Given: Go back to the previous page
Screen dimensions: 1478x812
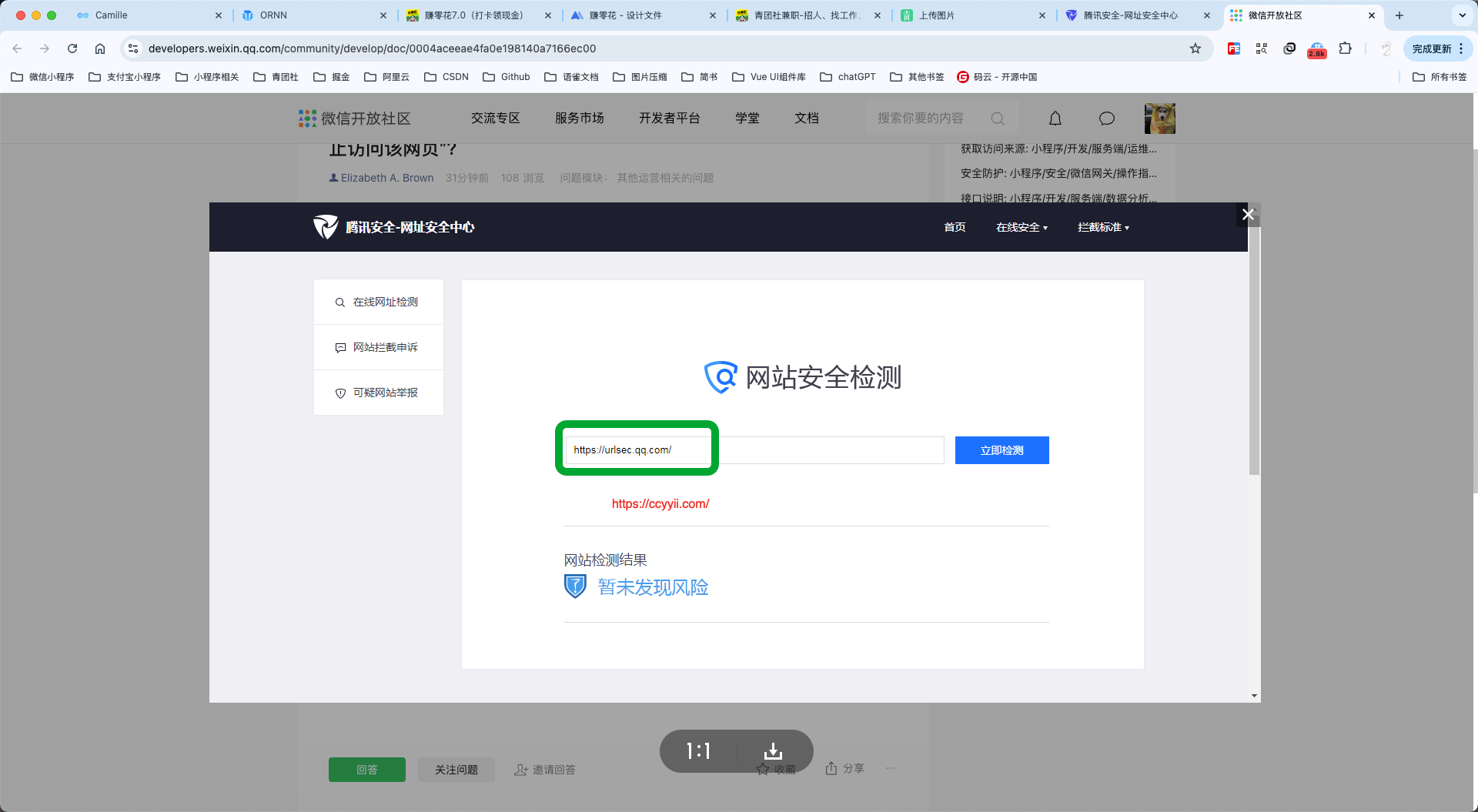Looking at the screenshot, I should click(17, 48).
